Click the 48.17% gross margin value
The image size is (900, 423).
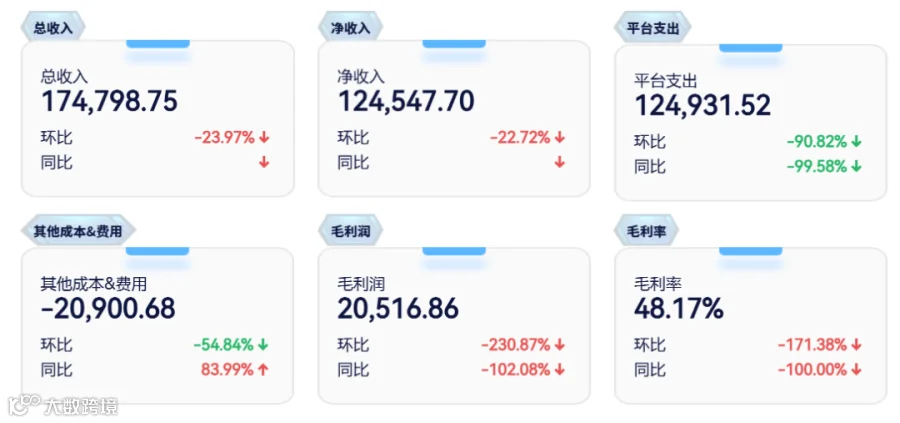coord(679,309)
